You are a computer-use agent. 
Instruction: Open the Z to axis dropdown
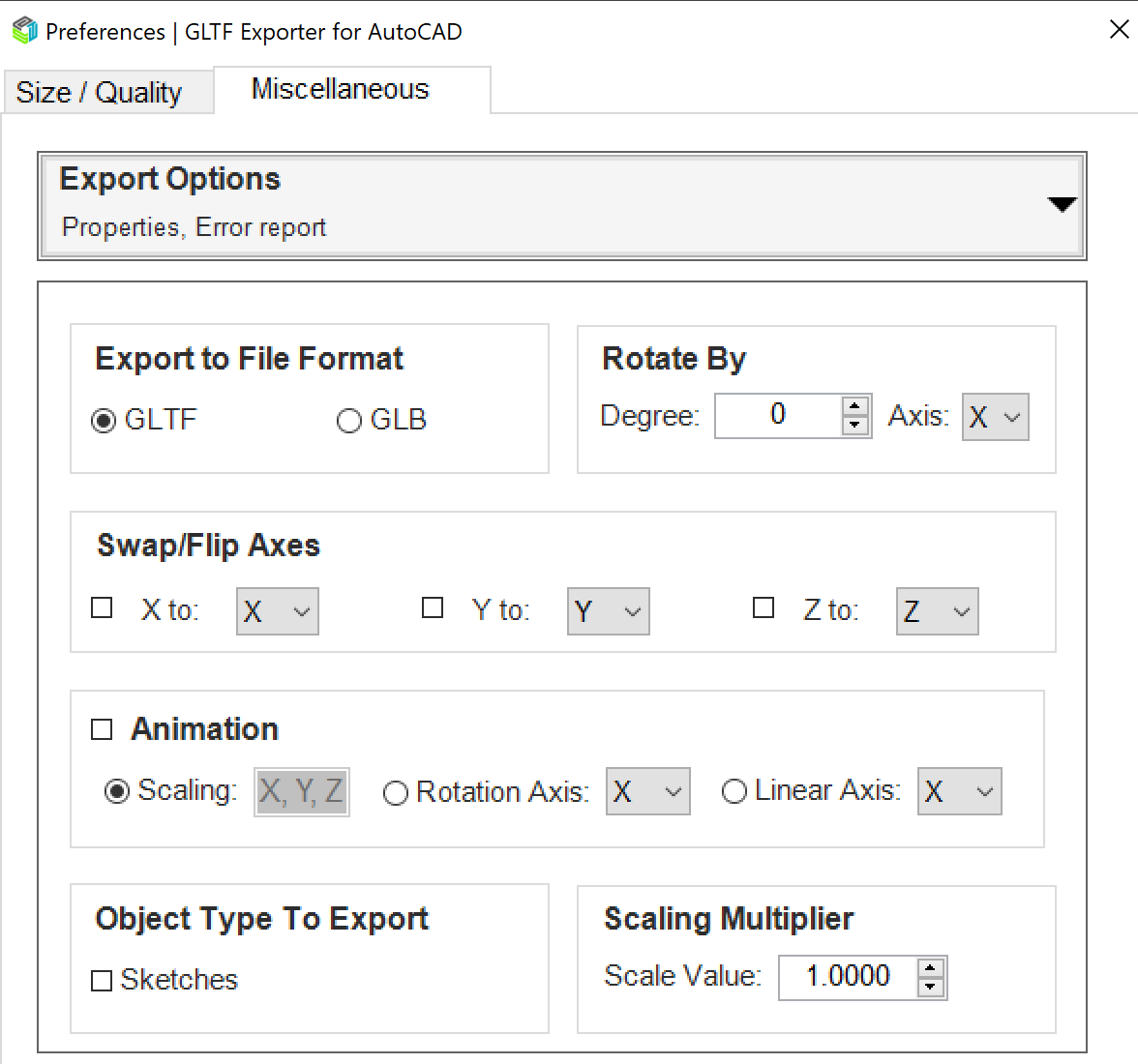click(x=937, y=611)
